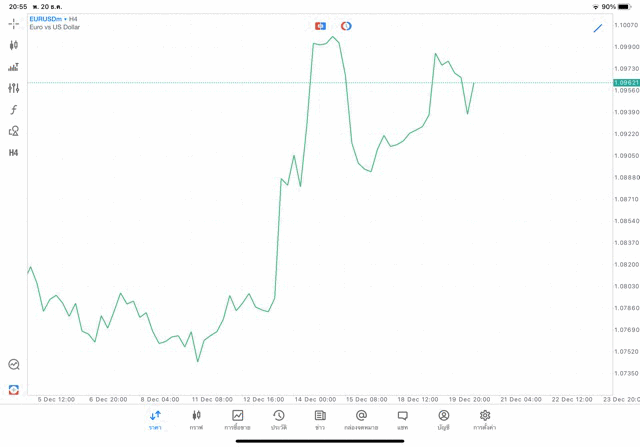The width and height of the screenshot is (640, 447).
Task: Switch to the กราฟ (Chart) tab
Action: point(196,419)
